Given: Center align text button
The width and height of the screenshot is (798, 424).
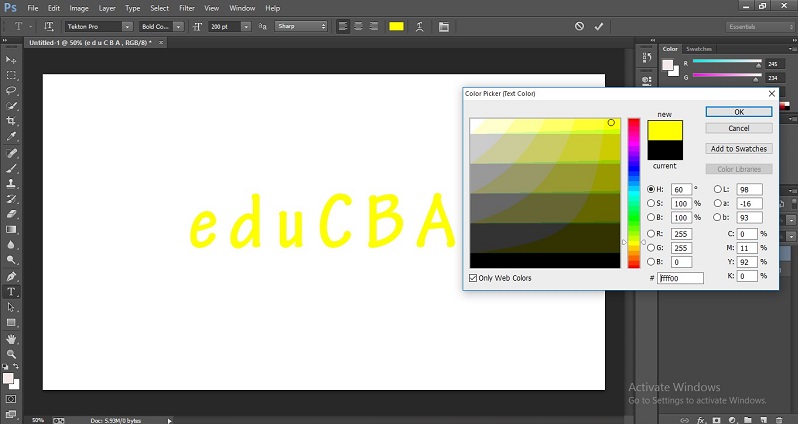Looking at the screenshot, I should tap(358, 26).
